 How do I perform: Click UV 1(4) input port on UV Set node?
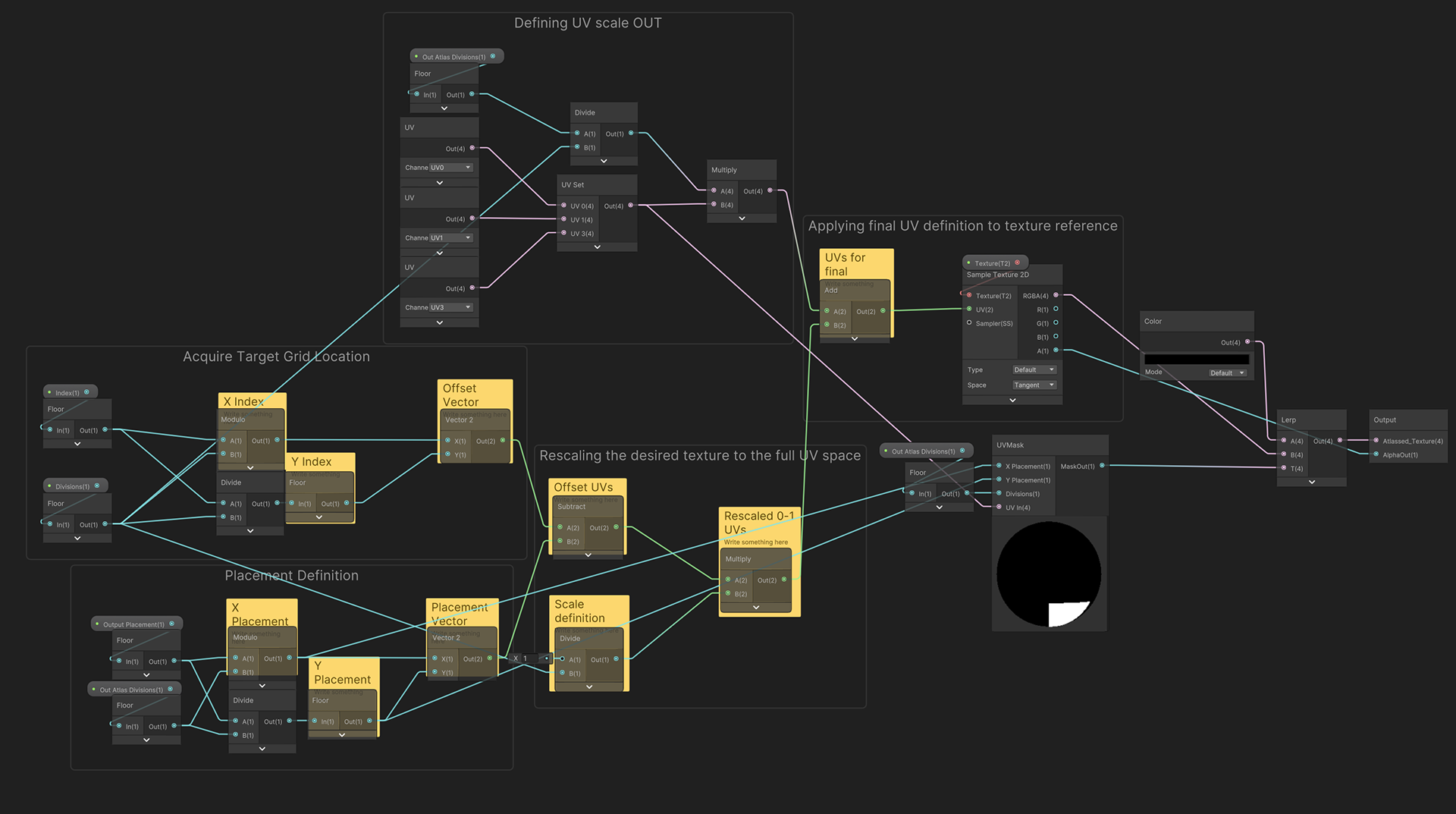(x=563, y=219)
